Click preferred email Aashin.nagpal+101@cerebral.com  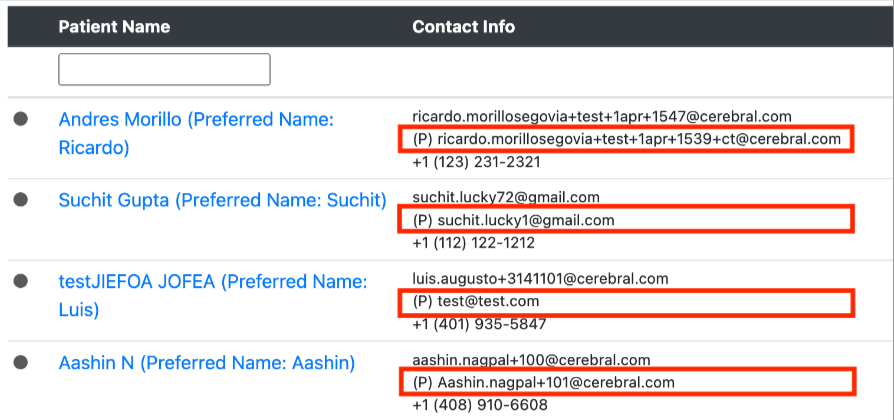point(543,382)
